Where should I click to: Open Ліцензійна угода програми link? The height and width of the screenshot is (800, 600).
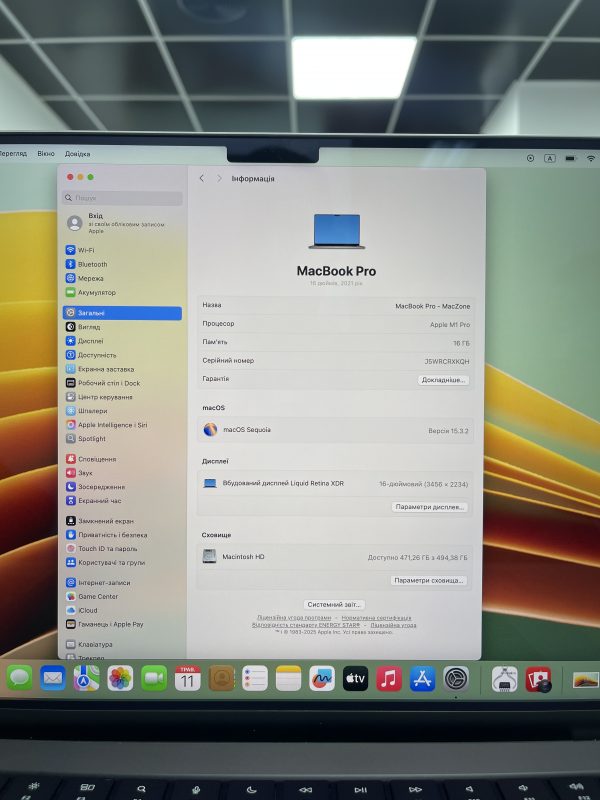(x=294, y=618)
